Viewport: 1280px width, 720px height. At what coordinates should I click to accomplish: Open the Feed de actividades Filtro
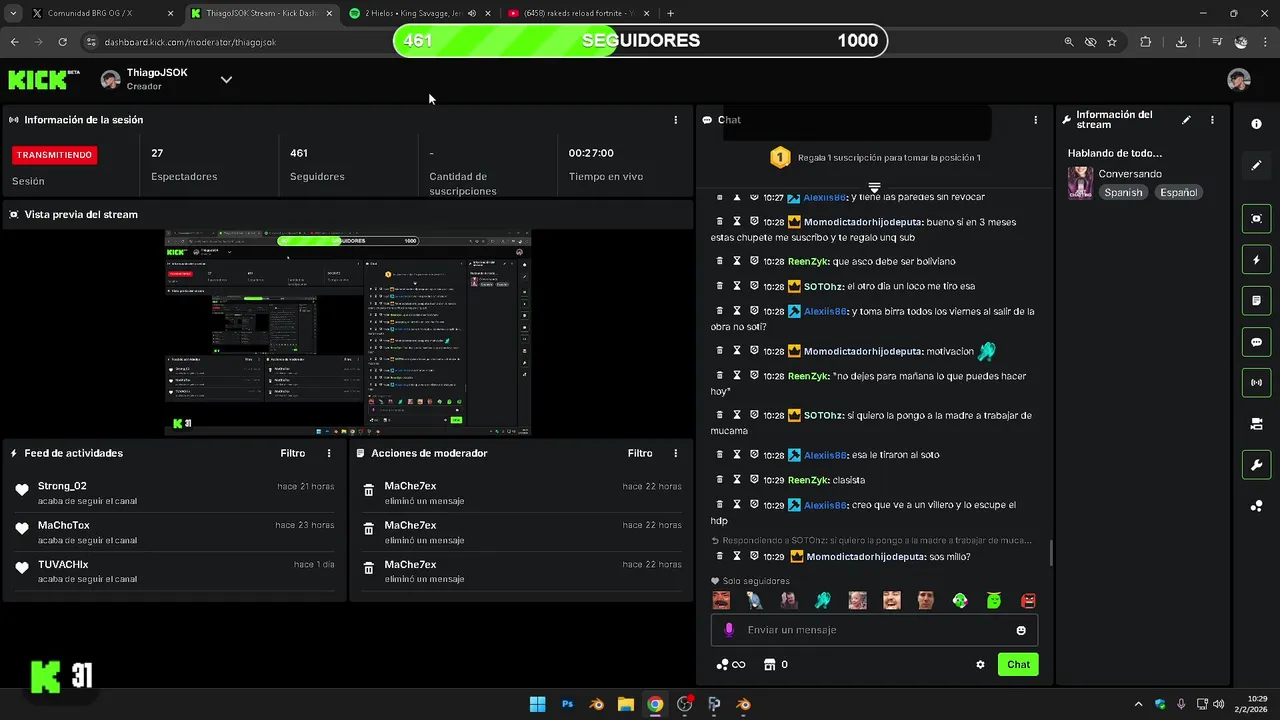click(293, 453)
